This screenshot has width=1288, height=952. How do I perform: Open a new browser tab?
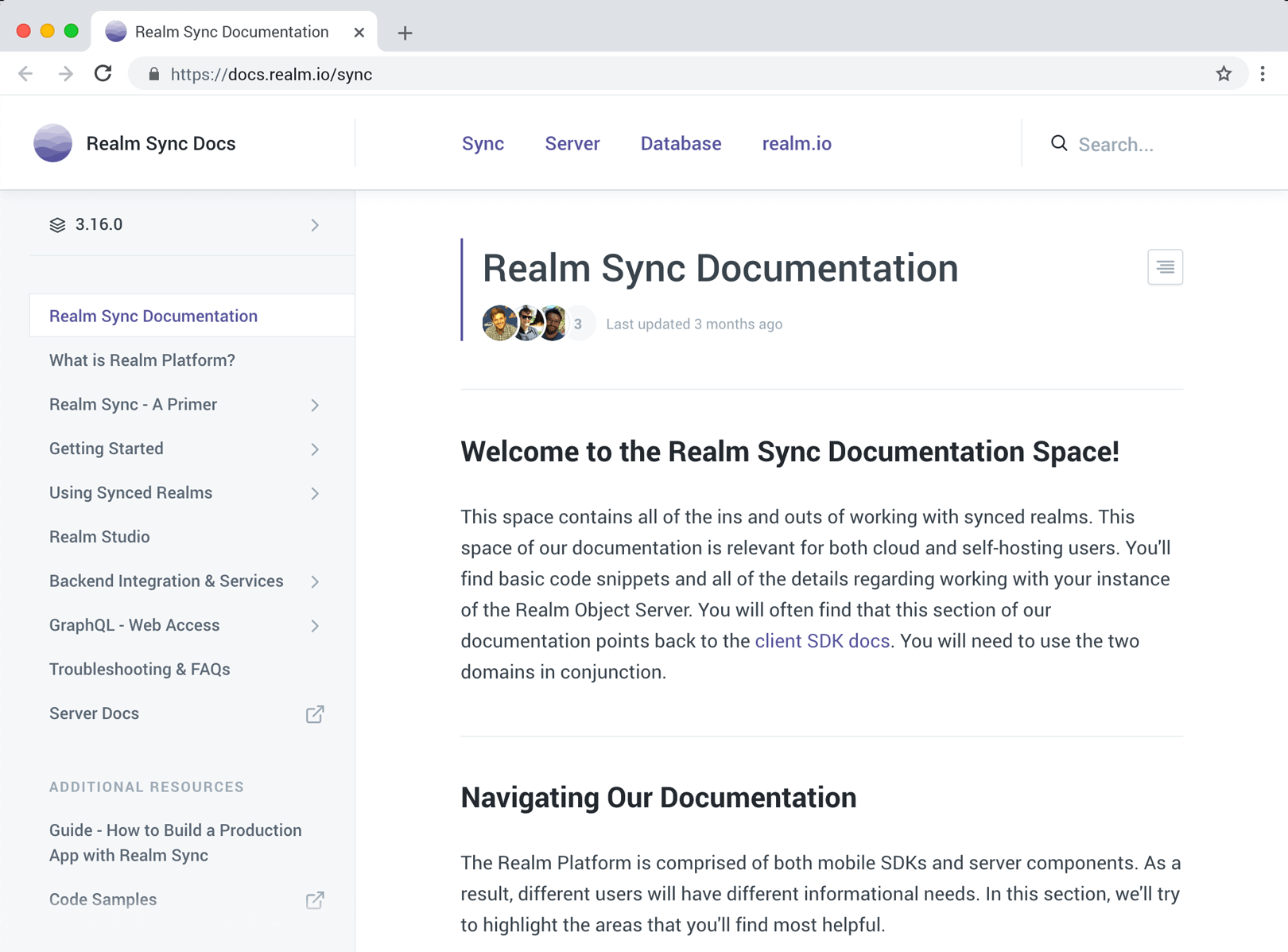click(x=405, y=33)
